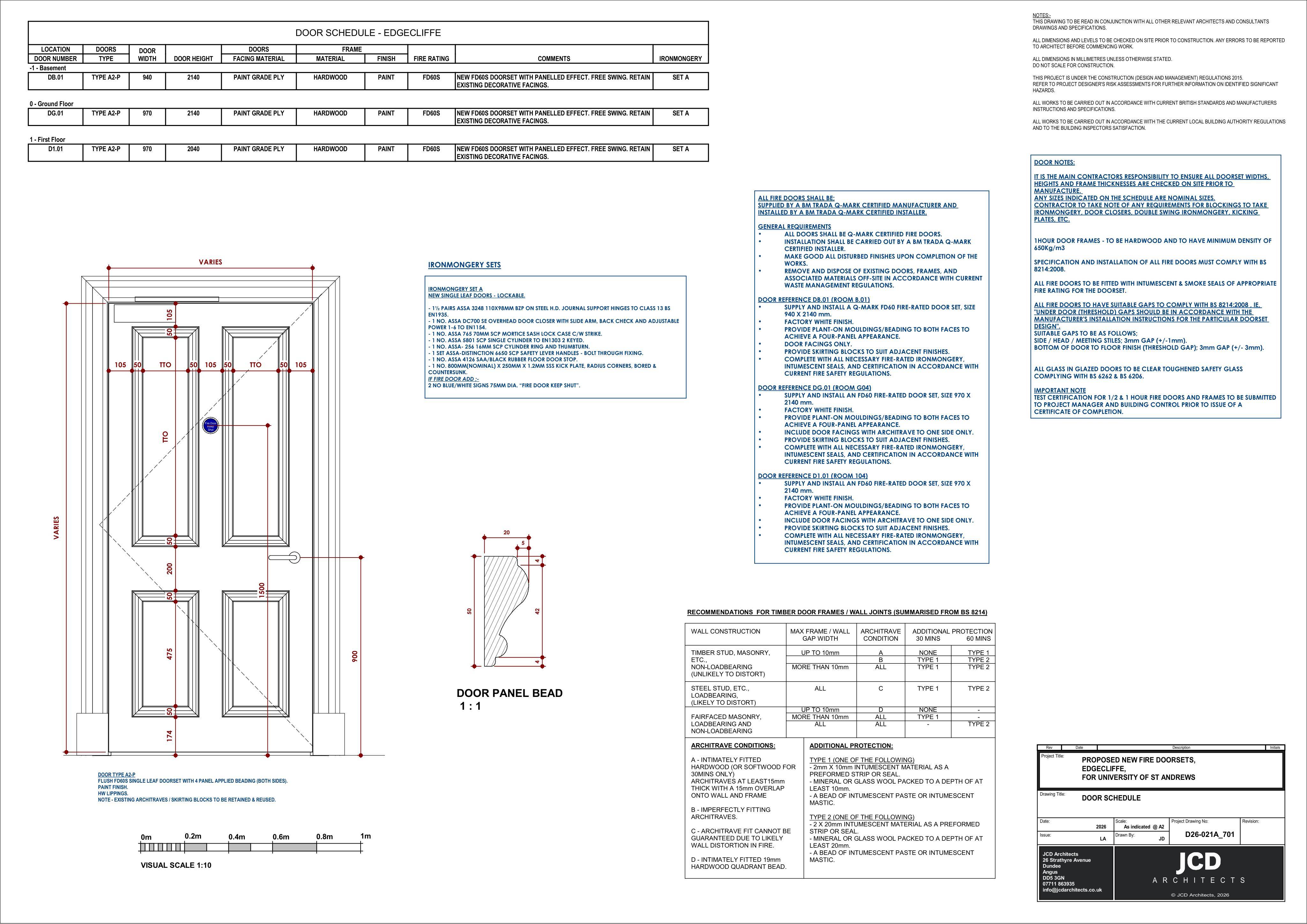Click the 1500 dimension on the door
This screenshot has width=1307, height=924.
[x=262, y=590]
